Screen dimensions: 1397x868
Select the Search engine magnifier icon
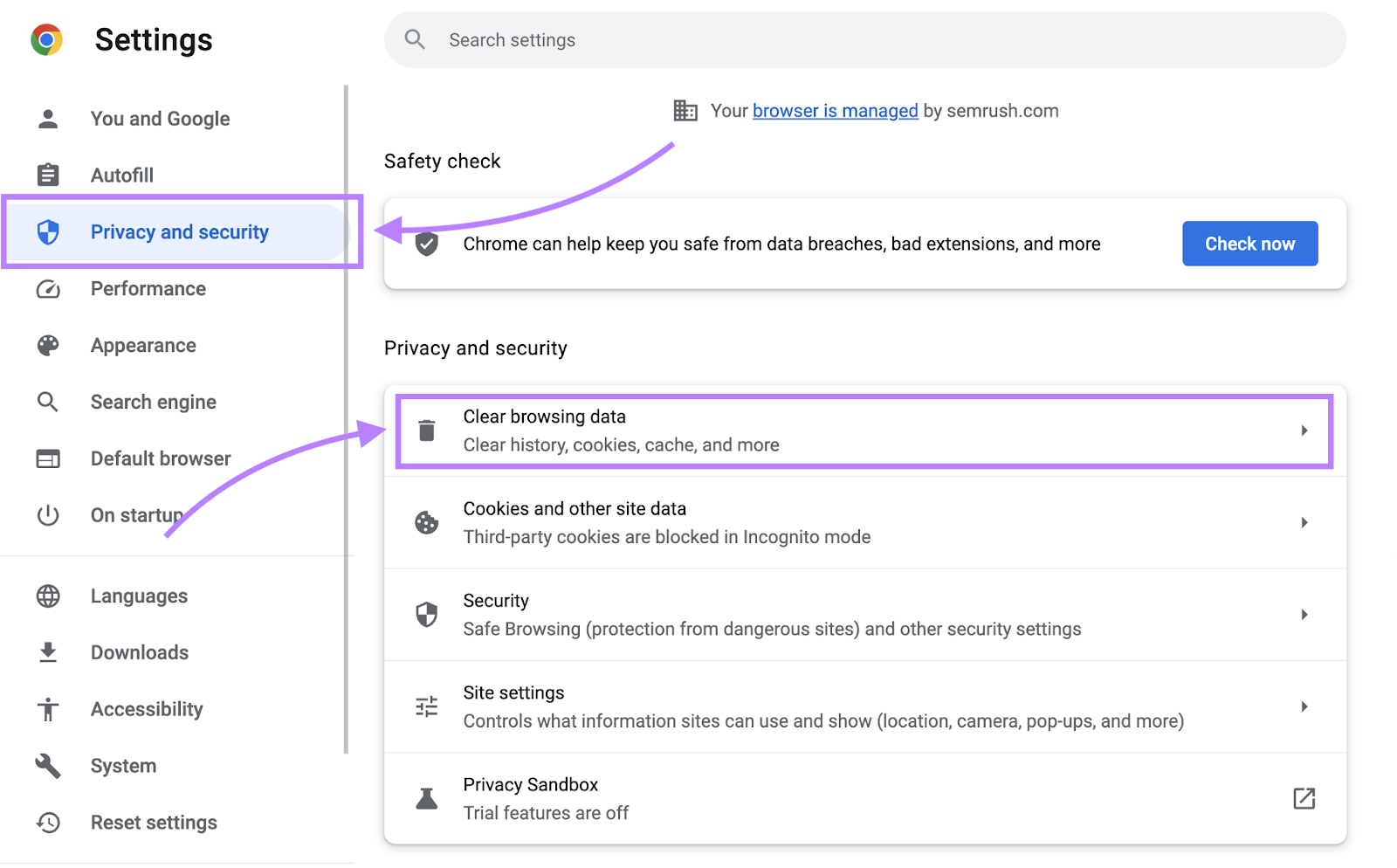[48, 402]
